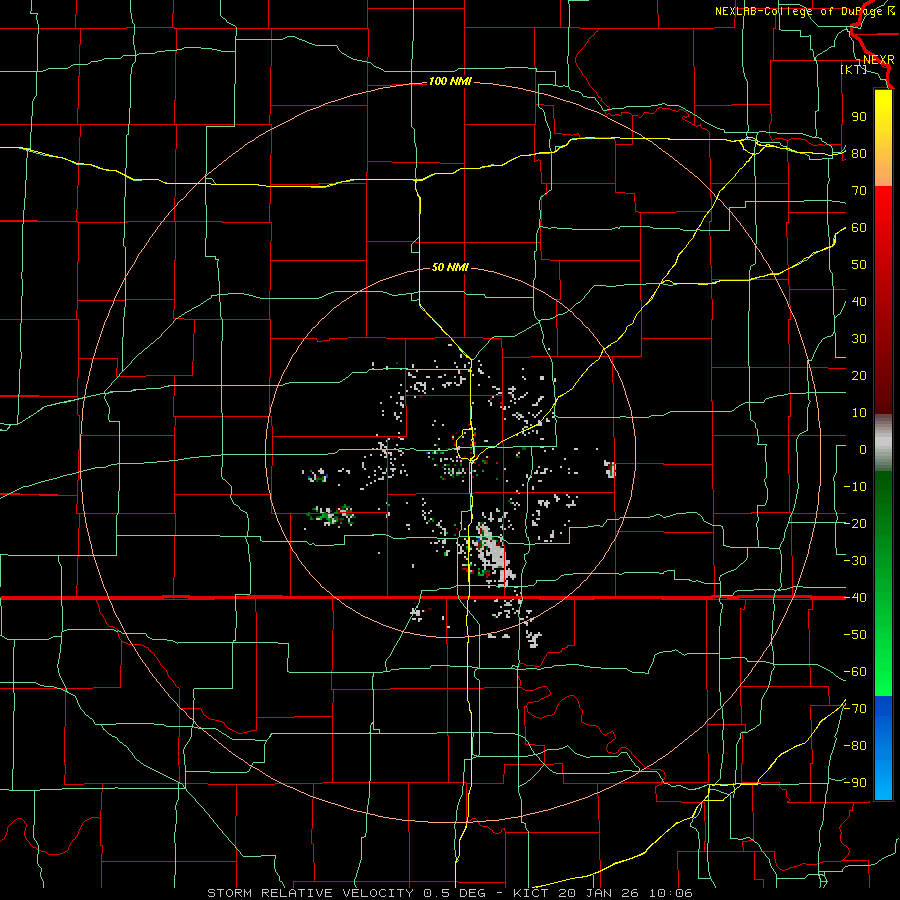This screenshot has height=900, width=900.
Task: Select the positive 10 knot scale value
Action: tap(859, 413)
